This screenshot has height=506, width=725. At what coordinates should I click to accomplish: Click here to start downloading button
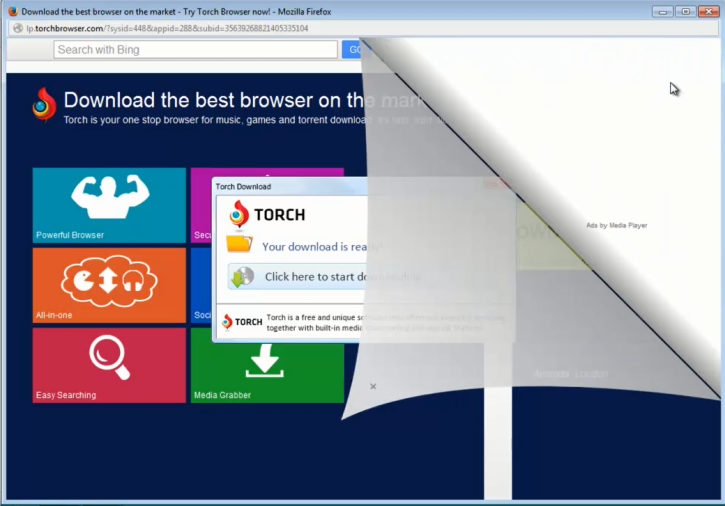tap(324, 277)
